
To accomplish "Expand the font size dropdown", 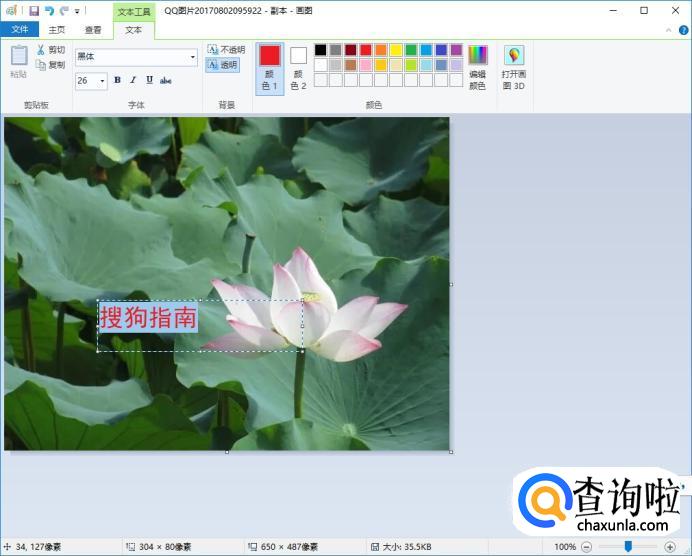I will (102, 81).
